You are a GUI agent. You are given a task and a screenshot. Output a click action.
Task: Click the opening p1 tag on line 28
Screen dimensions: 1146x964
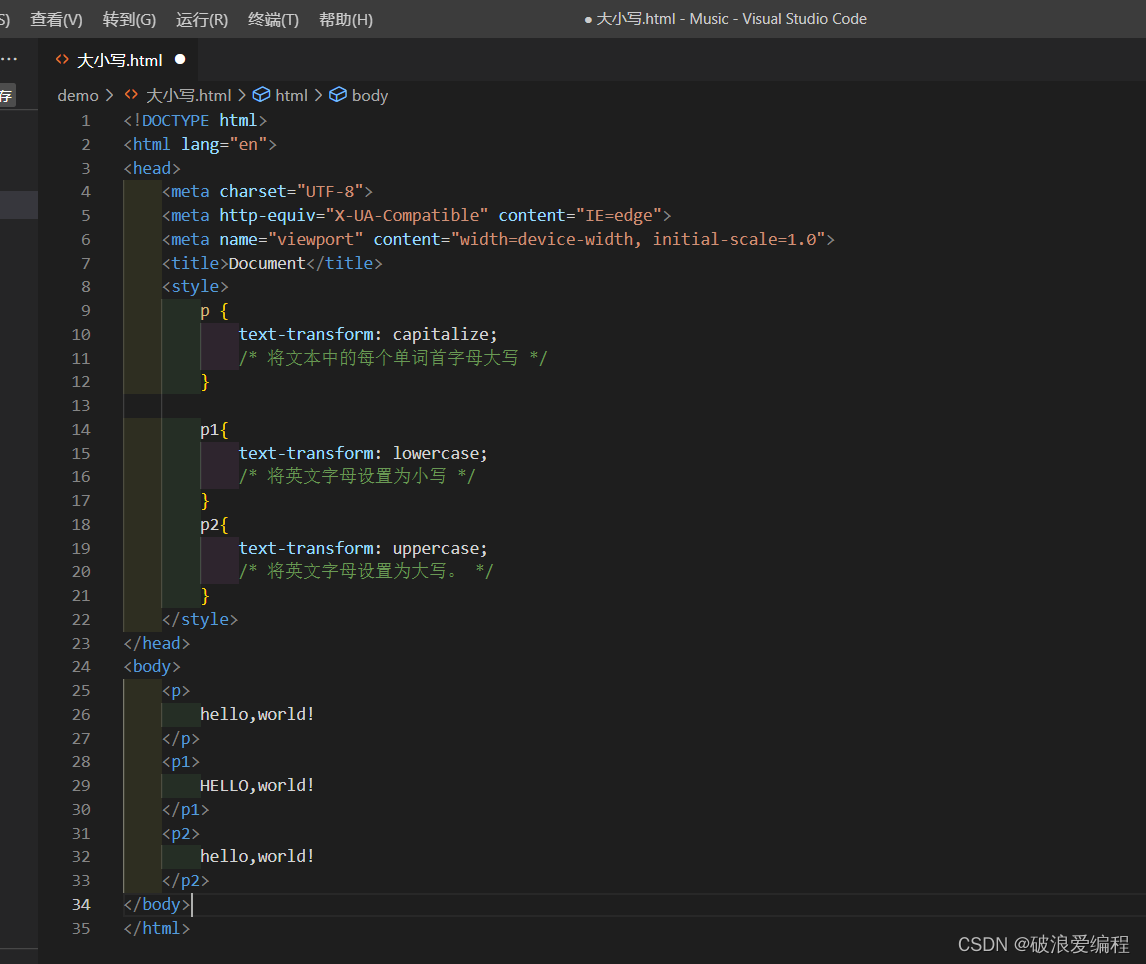(181, 762)
